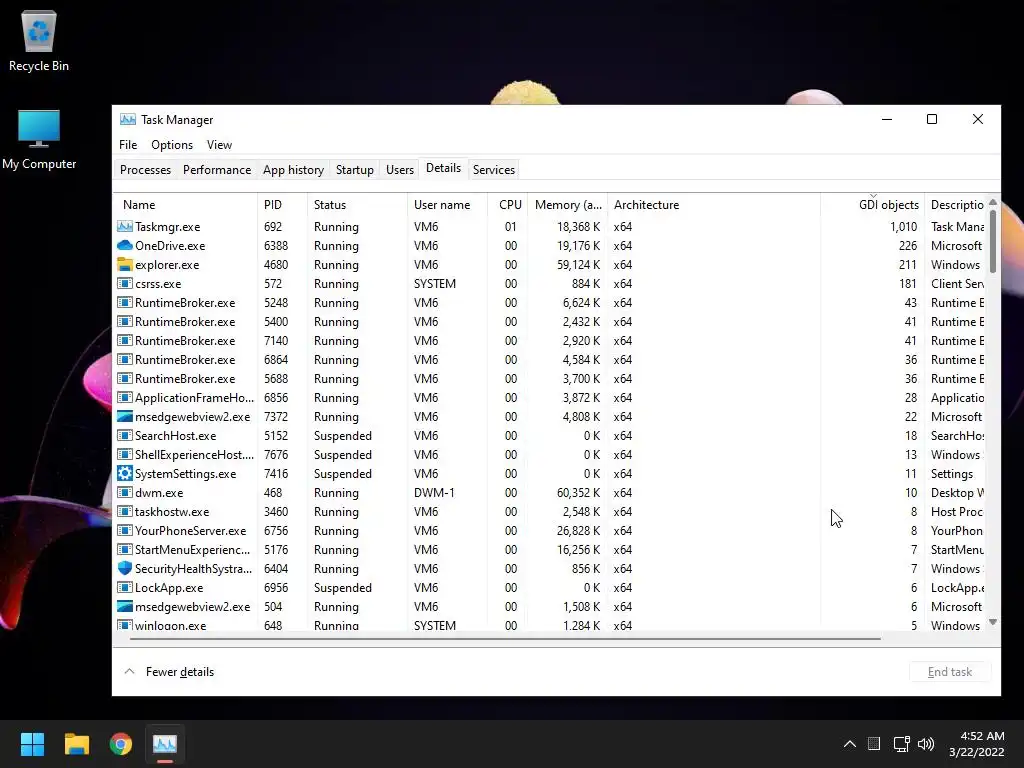
Task: Click the 1,010 GDI objects value
Action: (x=903, y=227)
